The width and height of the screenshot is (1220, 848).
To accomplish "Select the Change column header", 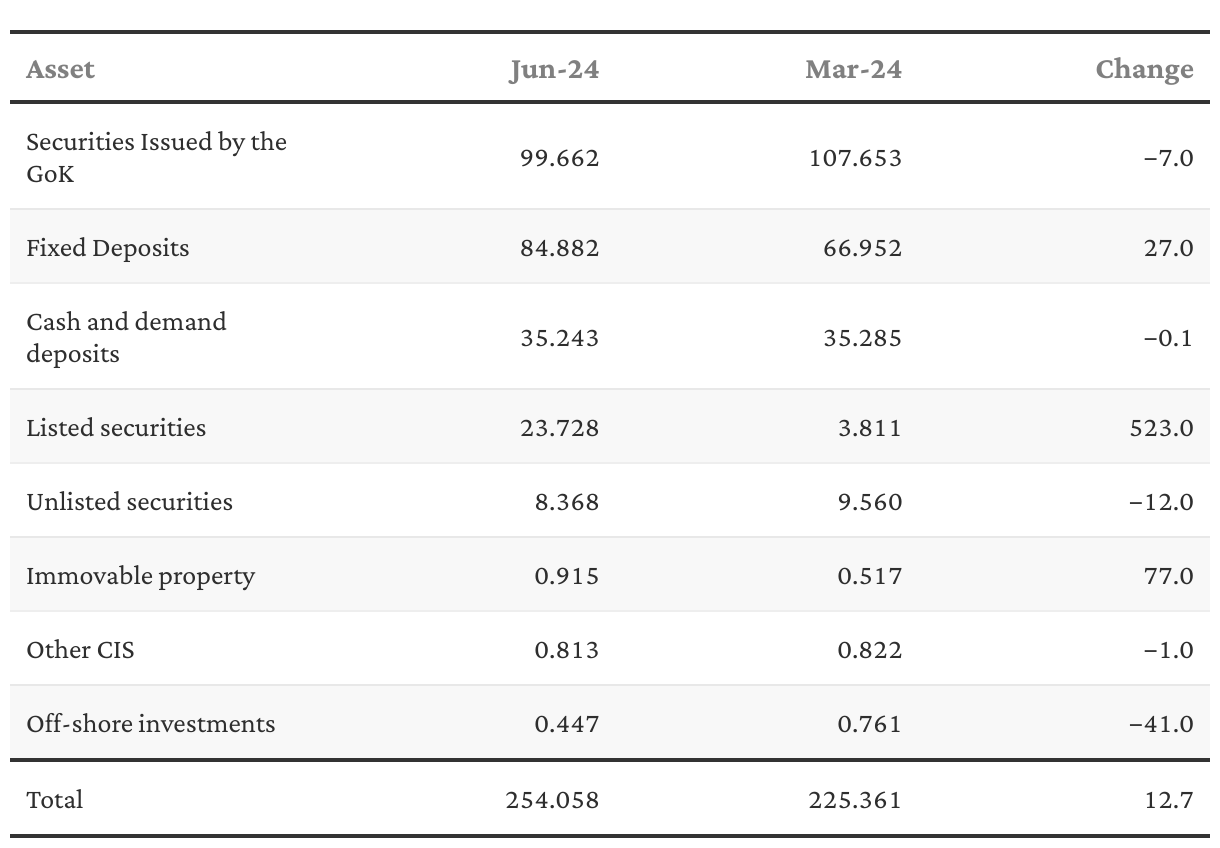I will click(1144, 69).
